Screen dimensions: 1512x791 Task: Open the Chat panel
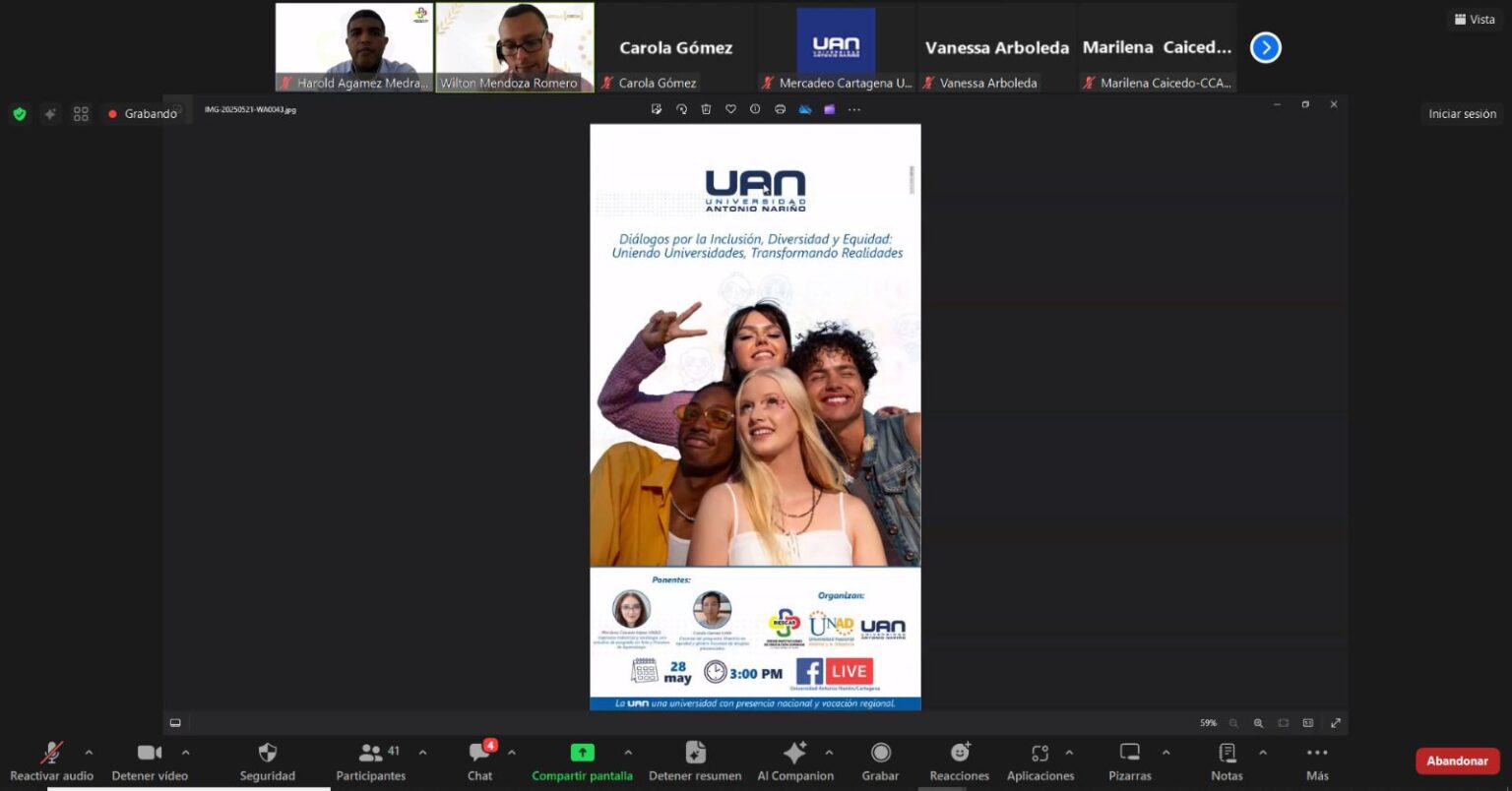click(x=479, y=754)
